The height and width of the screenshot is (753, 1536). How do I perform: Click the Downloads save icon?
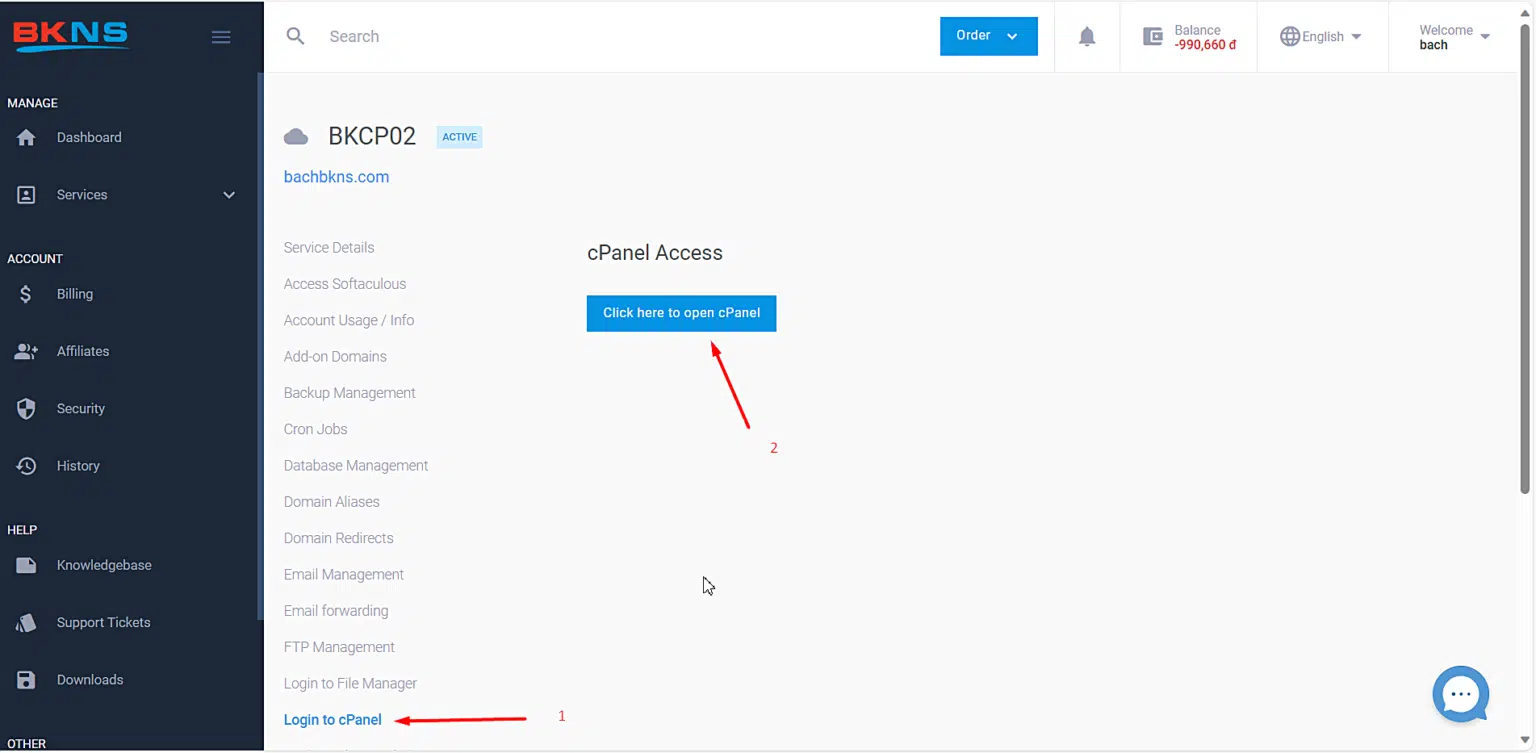click(x=26, y=680)
